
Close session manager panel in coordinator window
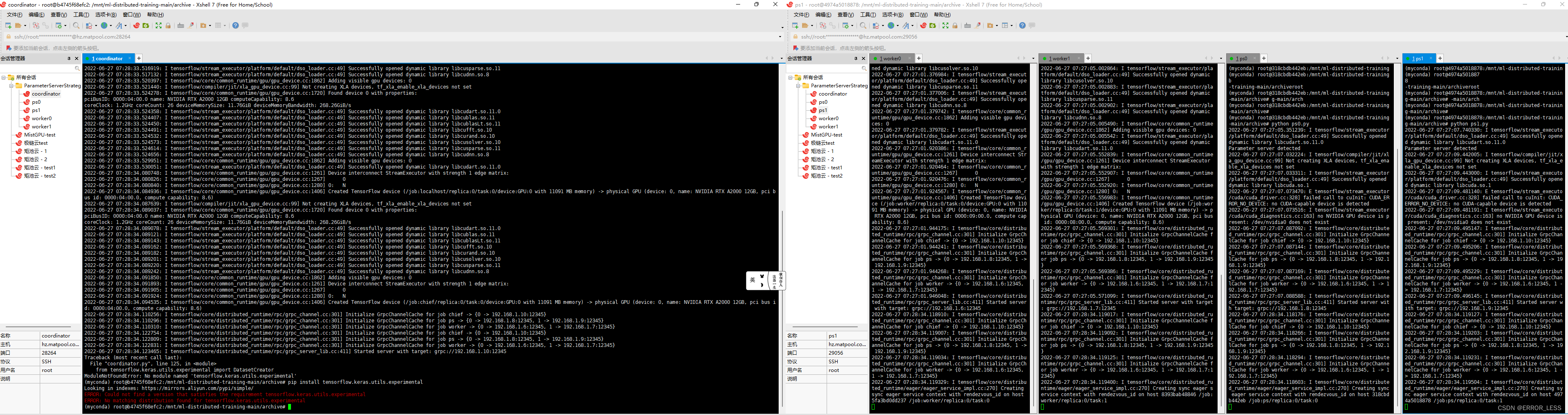click(x=77, y=59)
